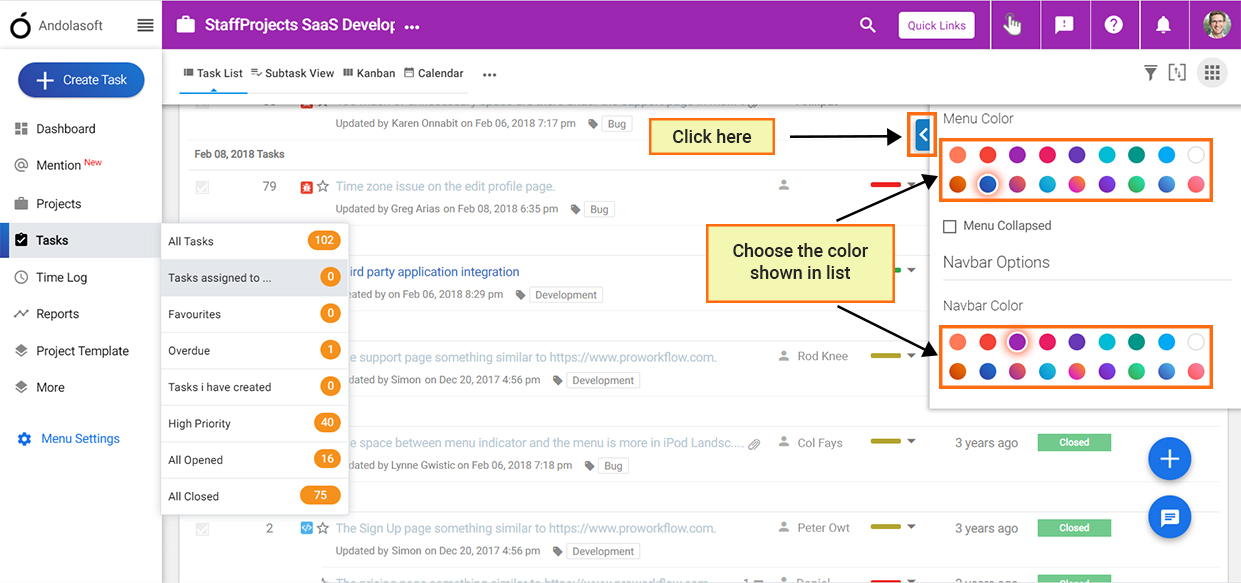Click the Reports chart icon in sidebar
1241x583 pixels.
(21, 314)
